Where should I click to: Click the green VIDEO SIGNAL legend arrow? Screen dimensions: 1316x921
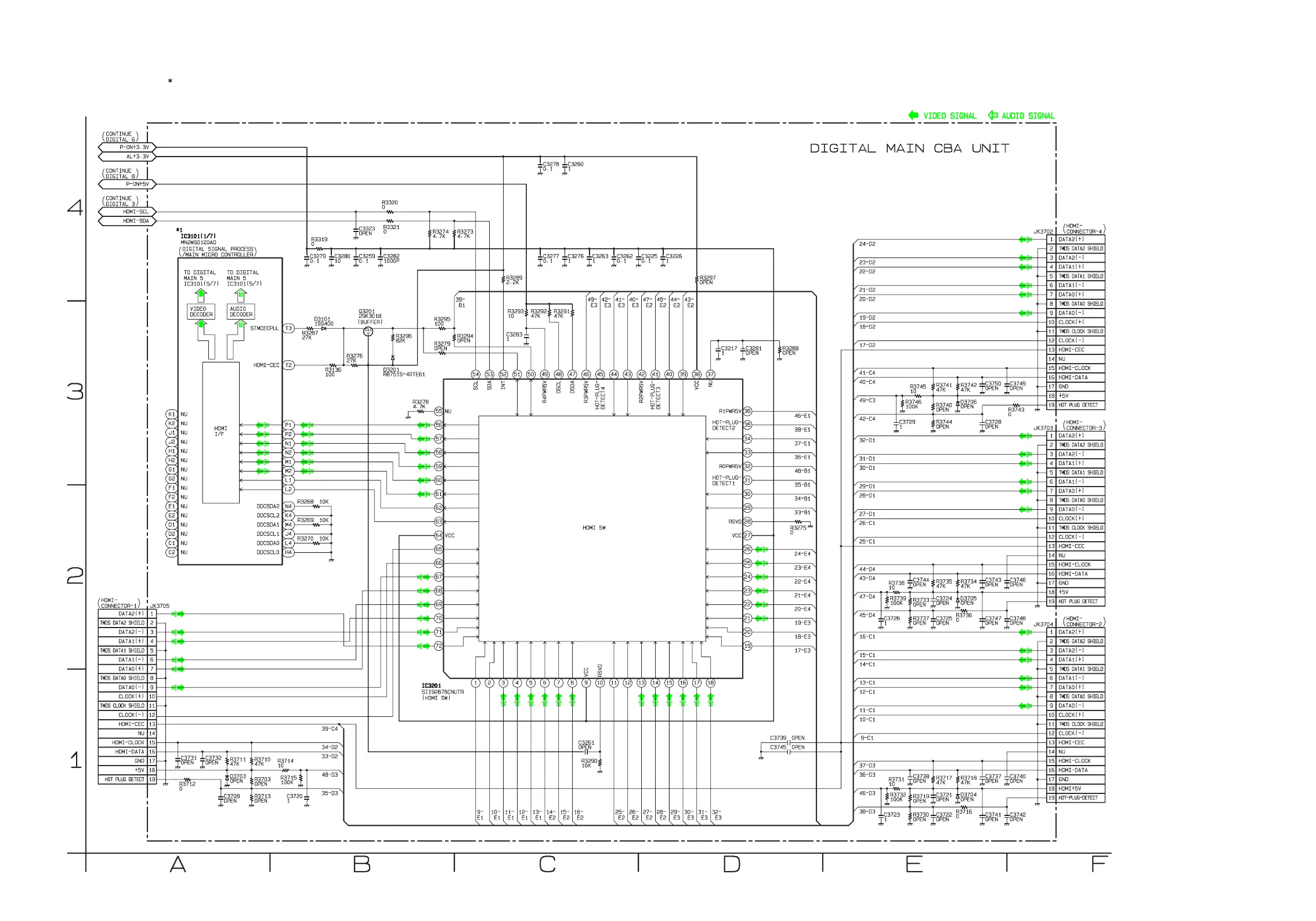tap(913, 115)
